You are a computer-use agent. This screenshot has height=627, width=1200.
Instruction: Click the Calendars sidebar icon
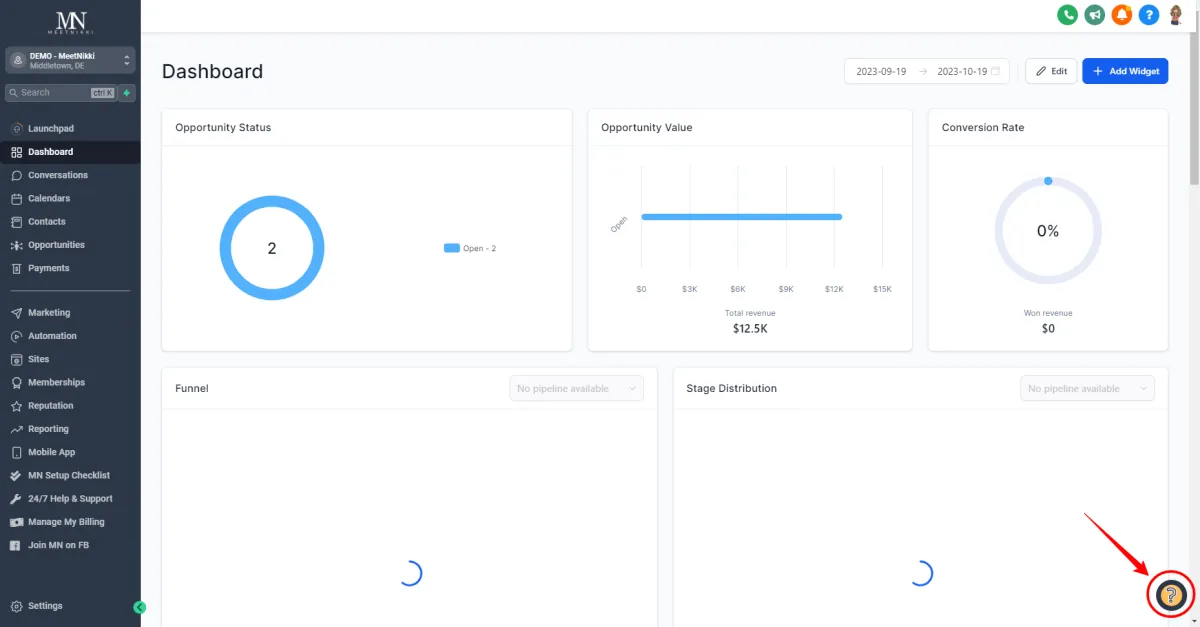(x=17, y=198)
